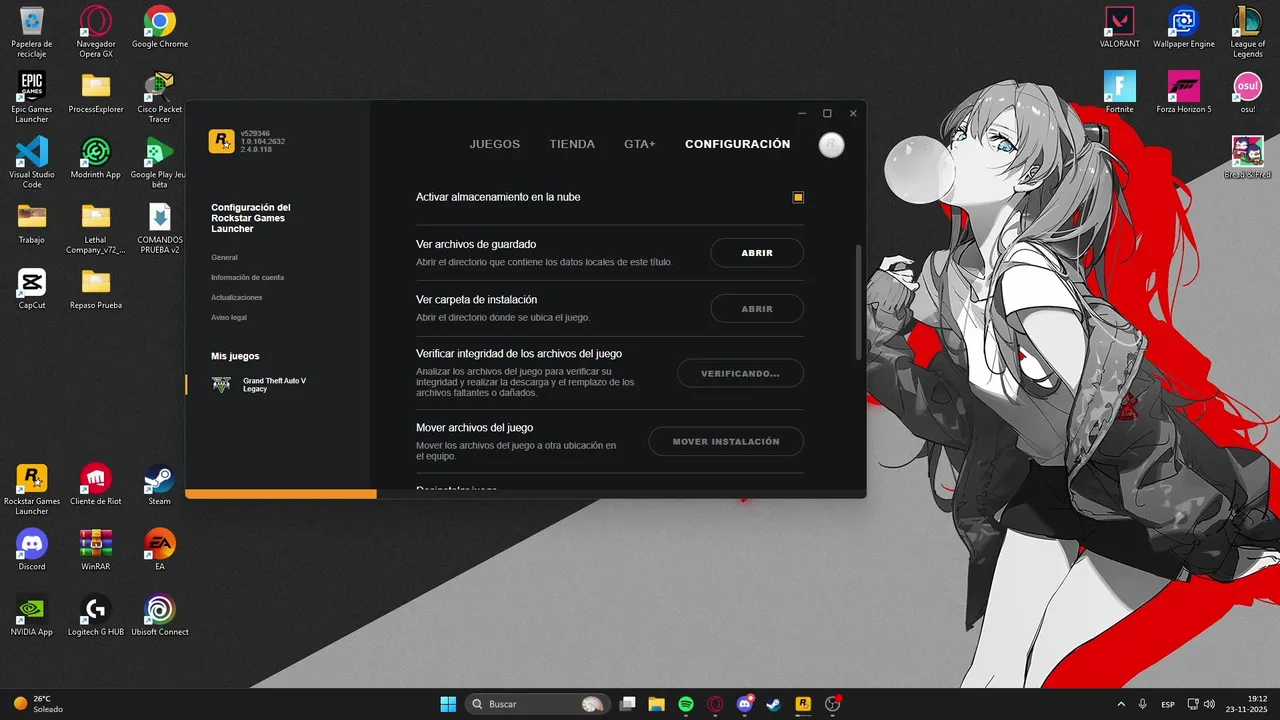Screen dimensions: 1280x720
Task: Click the MOVER INSTALACIÓN button
Action: [726, 441]
